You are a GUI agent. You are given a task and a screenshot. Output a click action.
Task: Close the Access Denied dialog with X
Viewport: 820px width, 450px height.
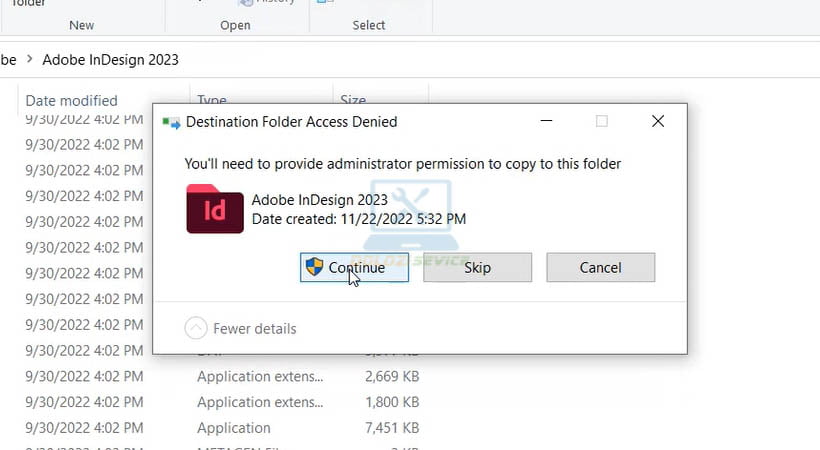[x=657, y=122]
